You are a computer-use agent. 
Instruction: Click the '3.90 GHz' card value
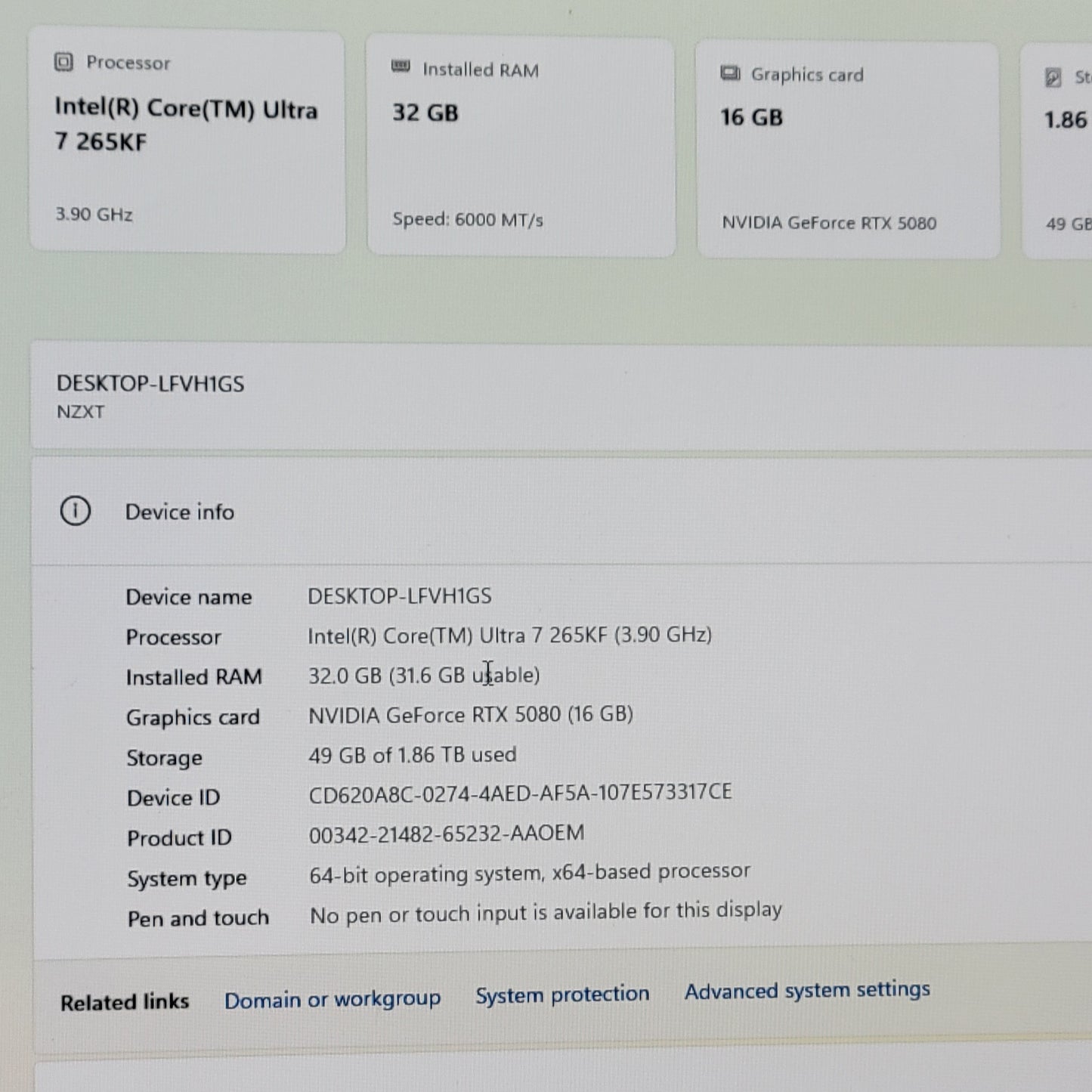94,215
